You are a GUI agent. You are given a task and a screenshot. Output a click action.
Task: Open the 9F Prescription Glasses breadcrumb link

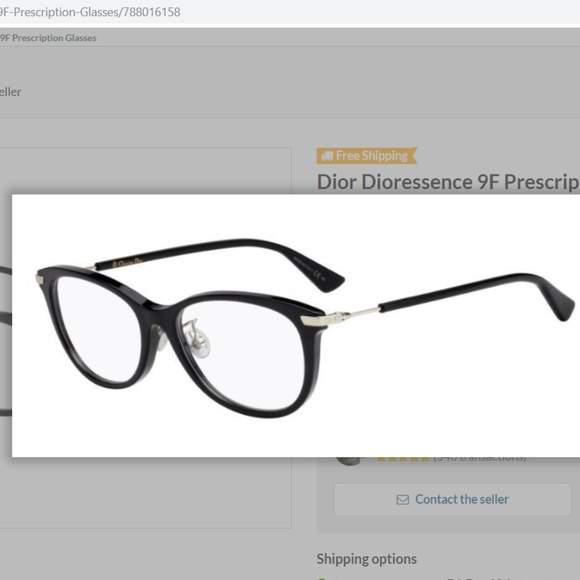(x=48, y=38)
